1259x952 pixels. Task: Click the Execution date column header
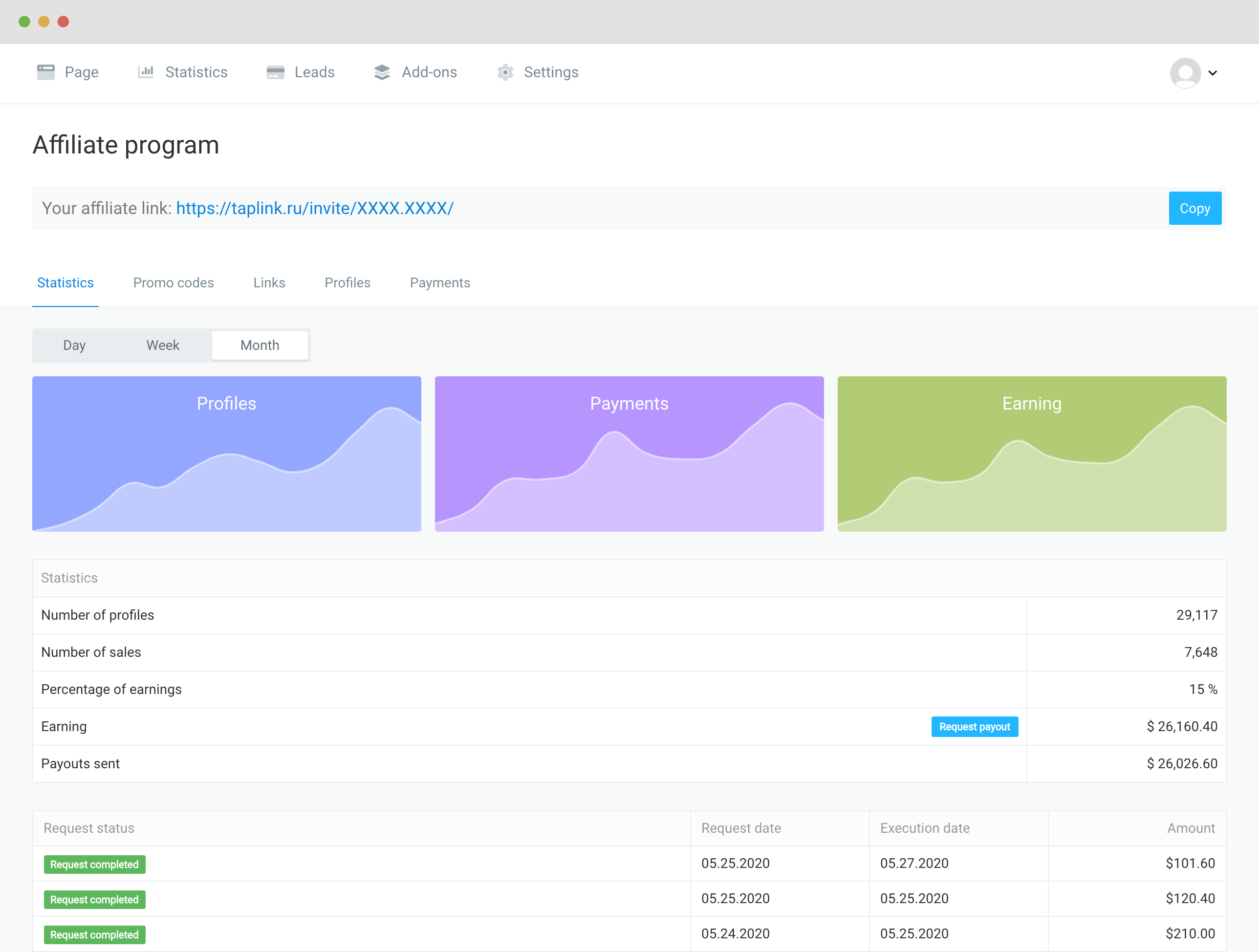[x=925, y=828]
